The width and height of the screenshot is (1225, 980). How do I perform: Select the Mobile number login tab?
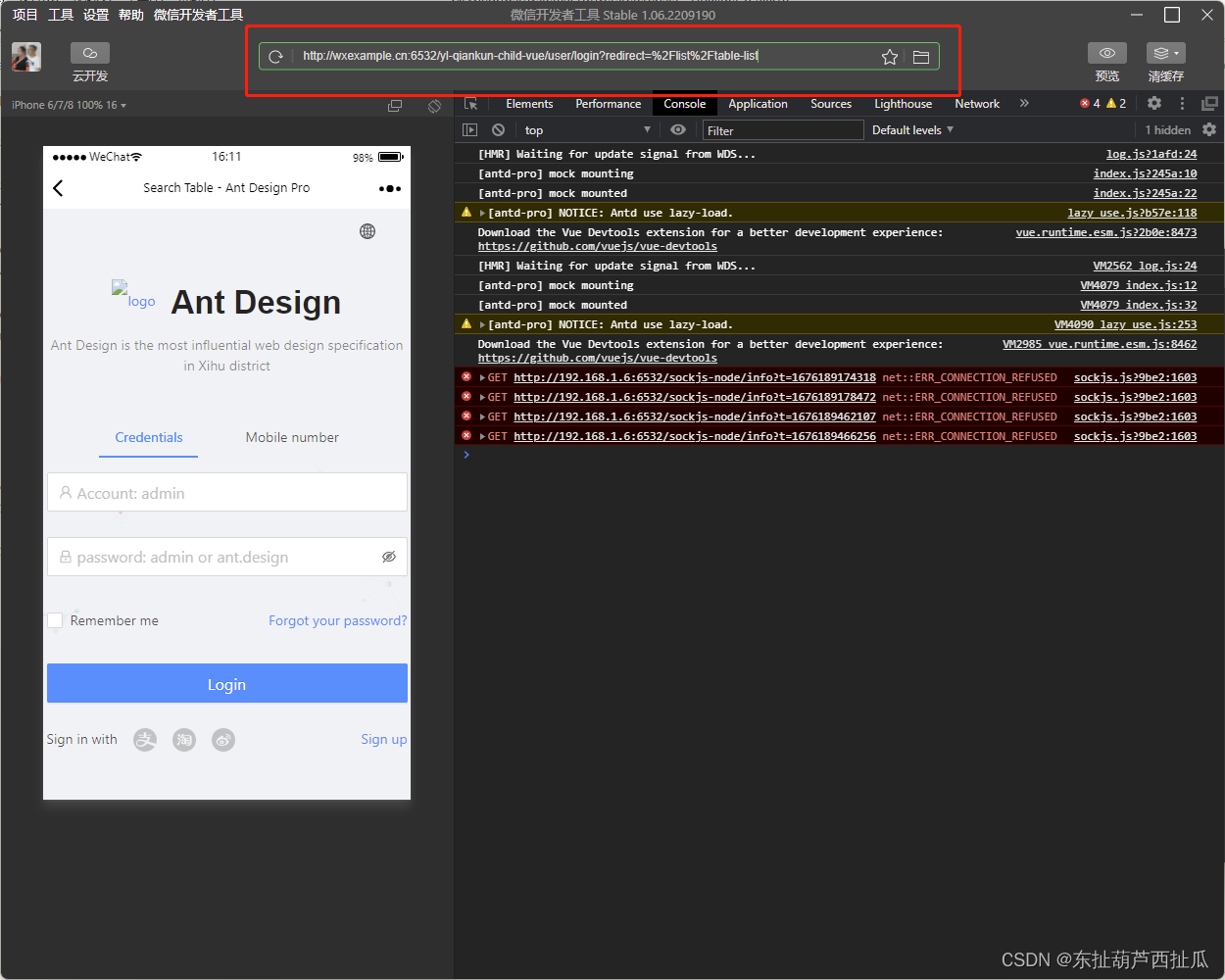pos(292,437)
